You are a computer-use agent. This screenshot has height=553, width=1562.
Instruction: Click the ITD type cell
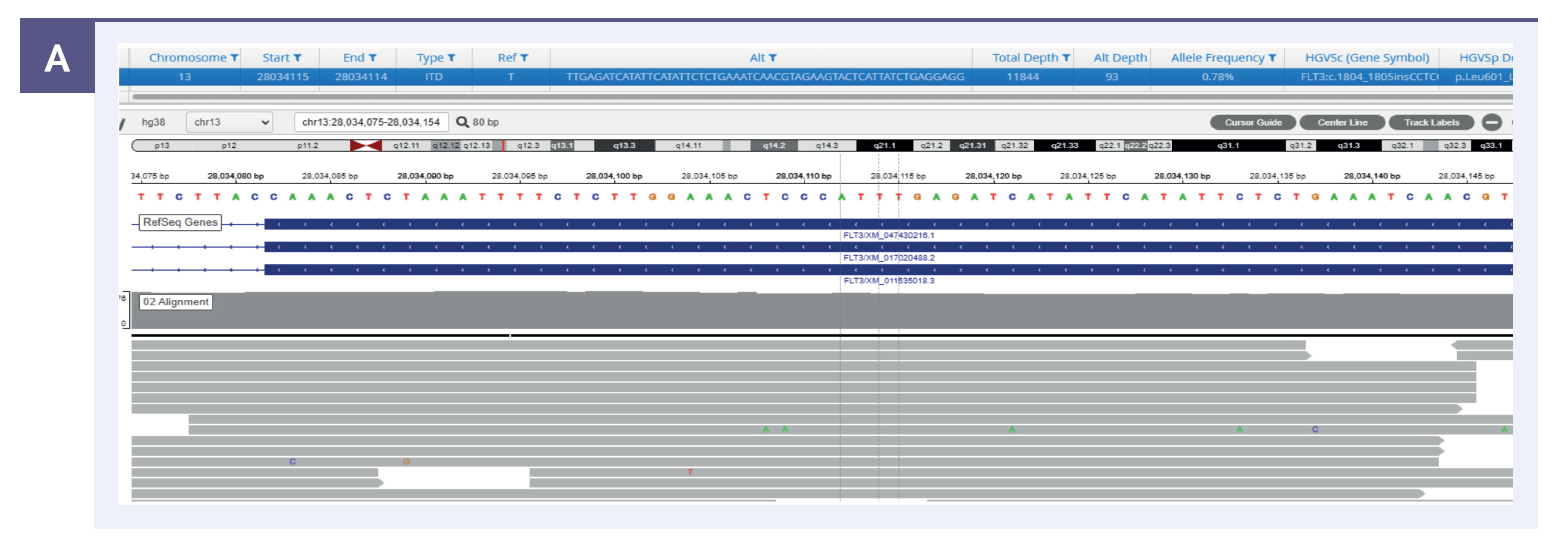[436, 76]
